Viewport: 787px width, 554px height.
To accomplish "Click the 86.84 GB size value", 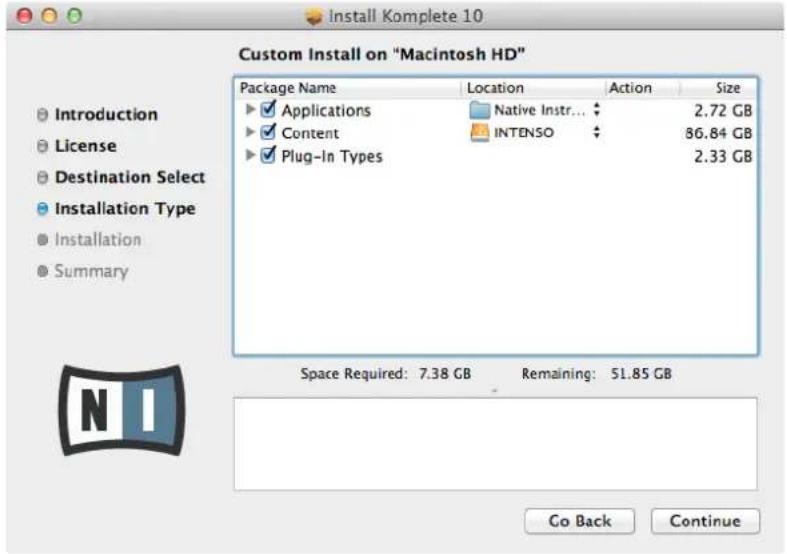I will pos(719,133).
